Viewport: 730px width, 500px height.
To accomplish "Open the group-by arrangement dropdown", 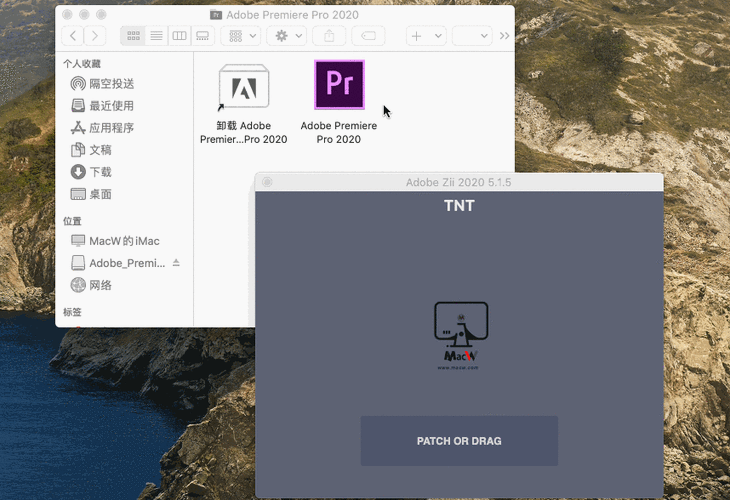I will coord(241,36).
